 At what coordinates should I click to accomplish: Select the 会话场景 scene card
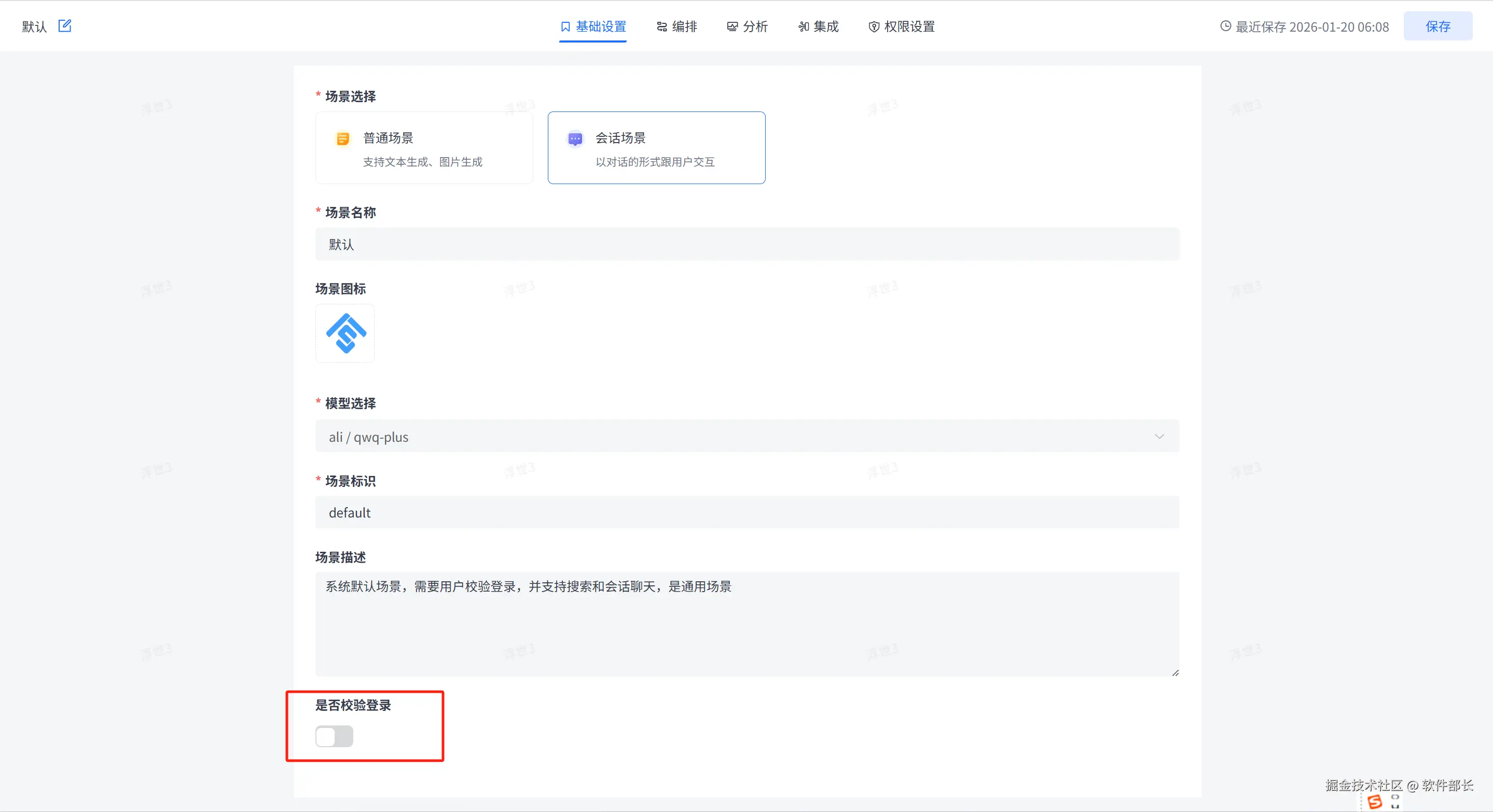click(656, 148)
